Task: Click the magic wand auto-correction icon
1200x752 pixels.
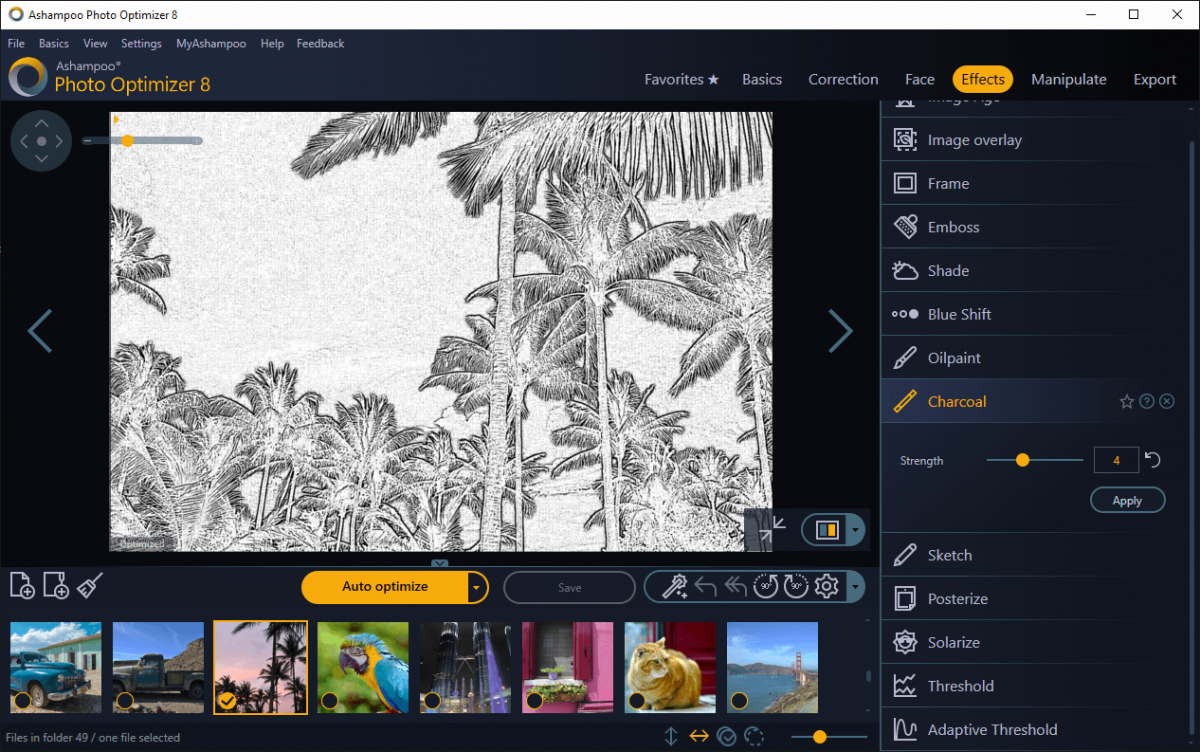Action: 675,587
